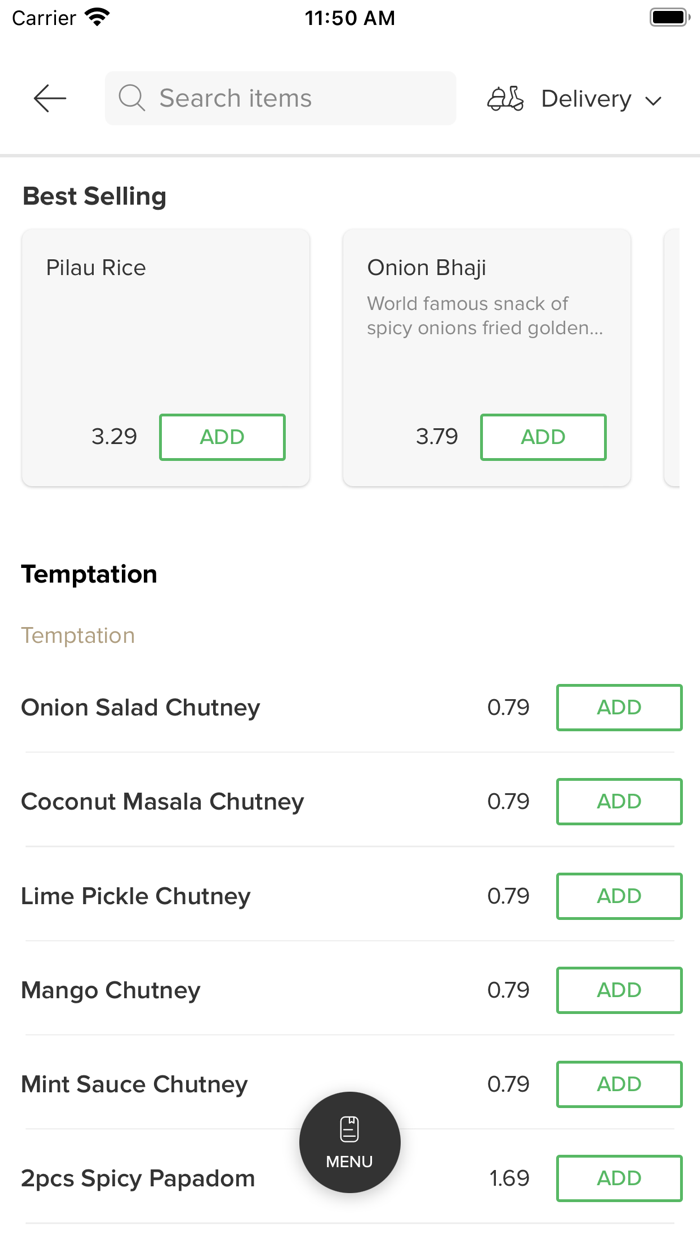Add Pilau Rice to order
This screenshot has width=700, height=1244.
222,437
